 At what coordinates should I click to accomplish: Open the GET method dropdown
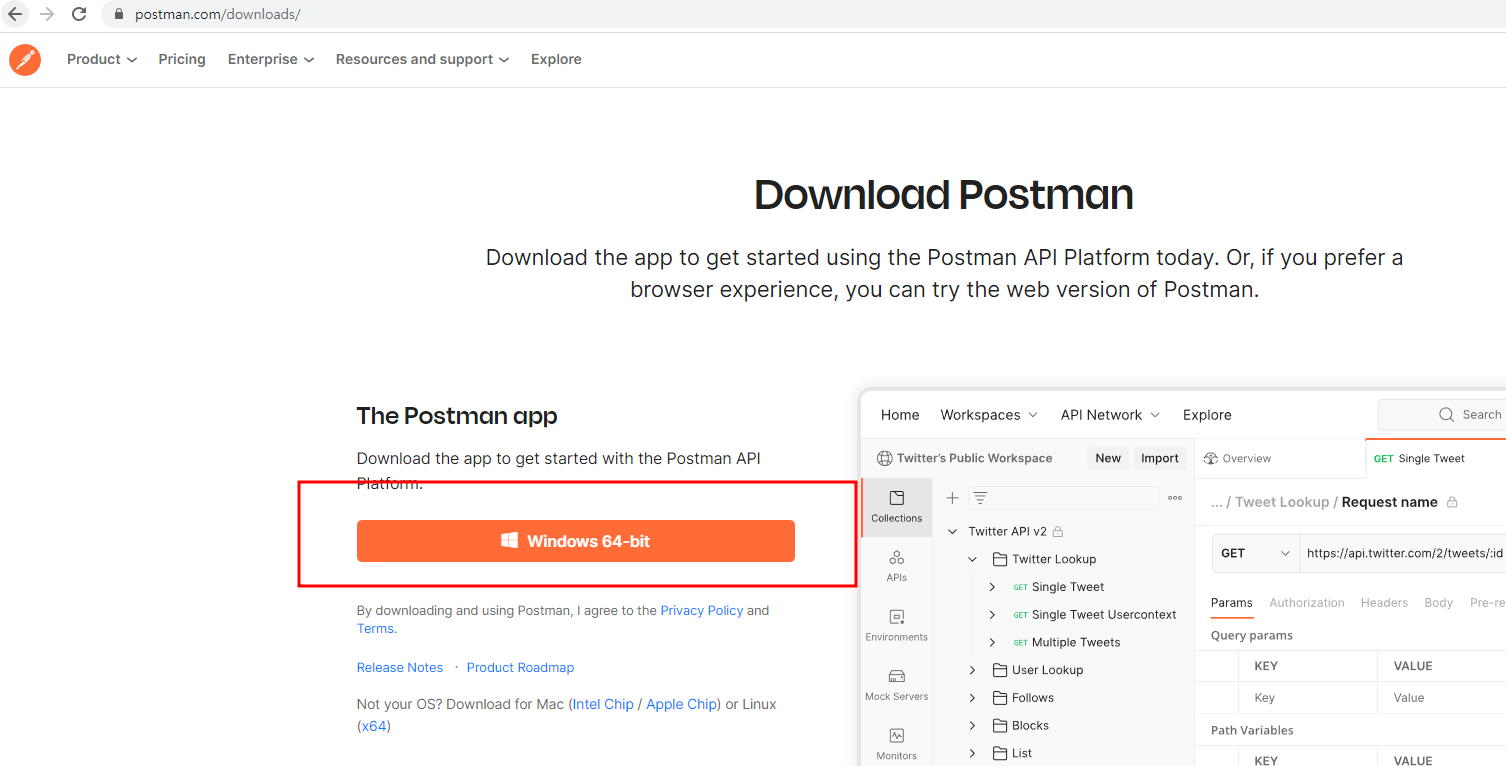pyautogui.click(x=1255, y=553)
